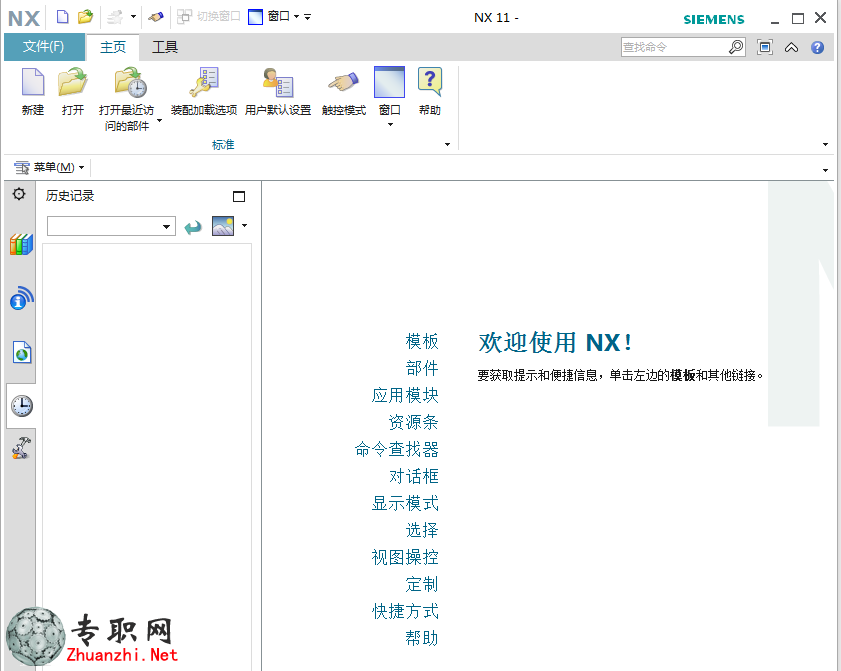Click the Selection (选择) link
841x671 pixels.
422,530
